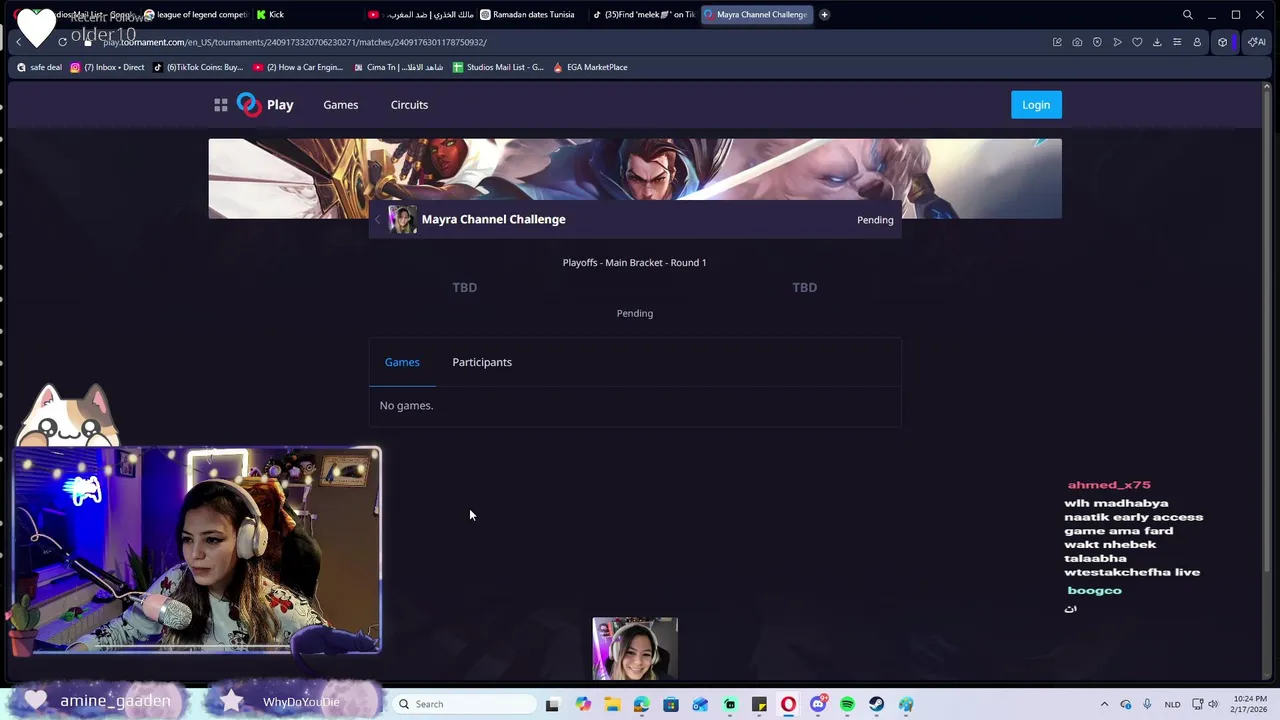Open Discord from the taskbar
The image size is (1280, 720).
[x=818, y=704]
